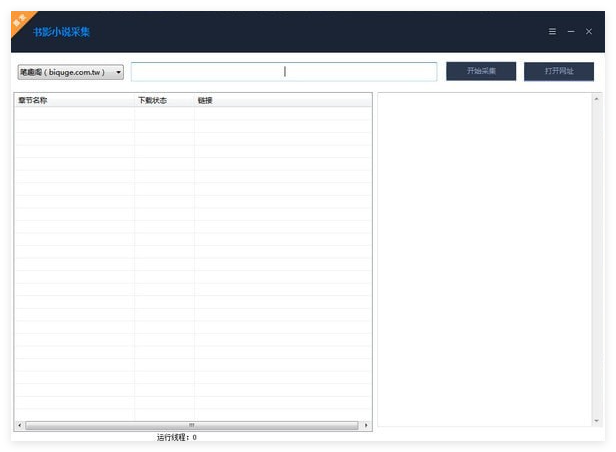
Task: Click the 运行线程 status label
Action: point(177,437)
